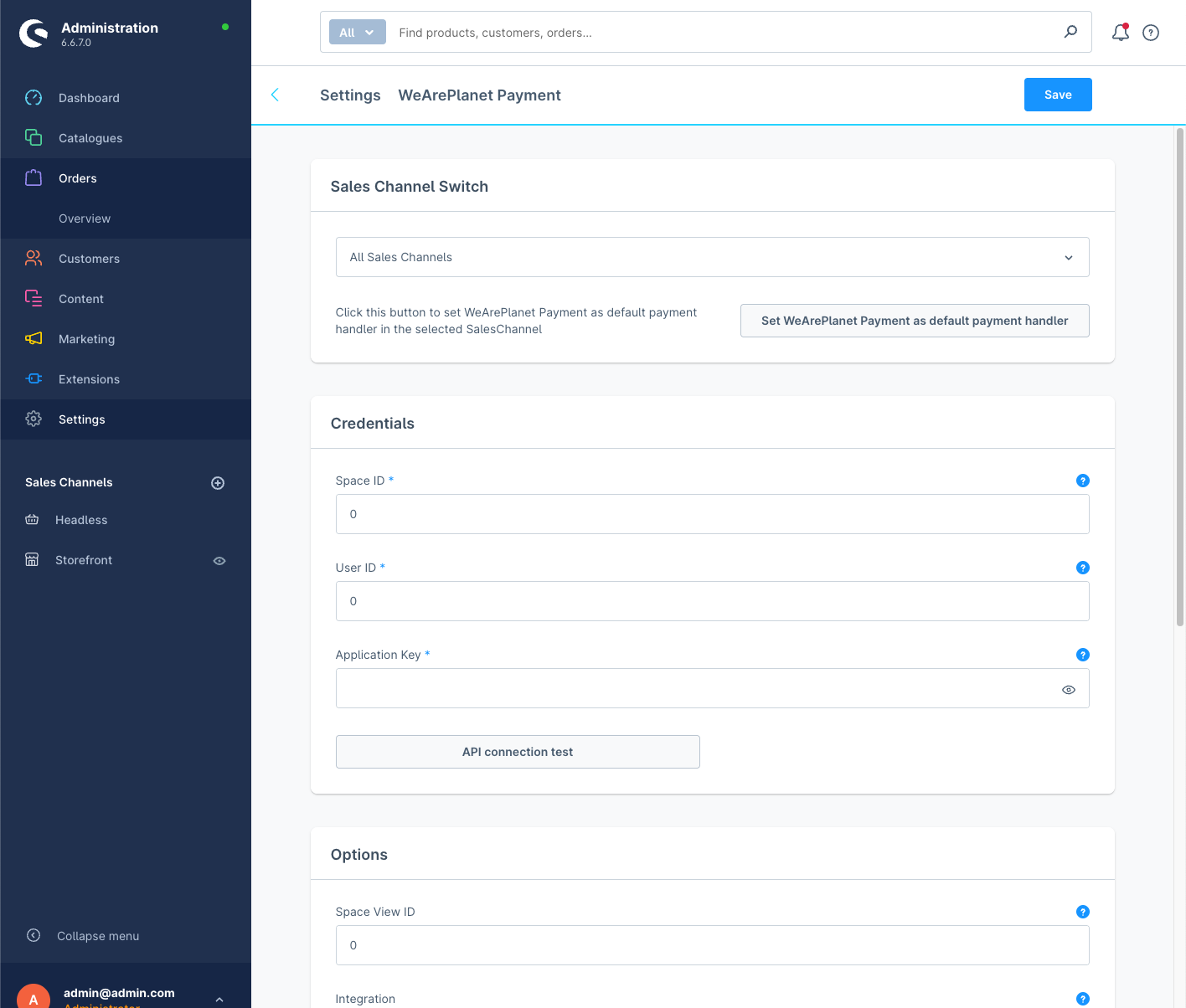
Task: Reveal the Application Key with the eye icon
Action: tap(1068, 689)
